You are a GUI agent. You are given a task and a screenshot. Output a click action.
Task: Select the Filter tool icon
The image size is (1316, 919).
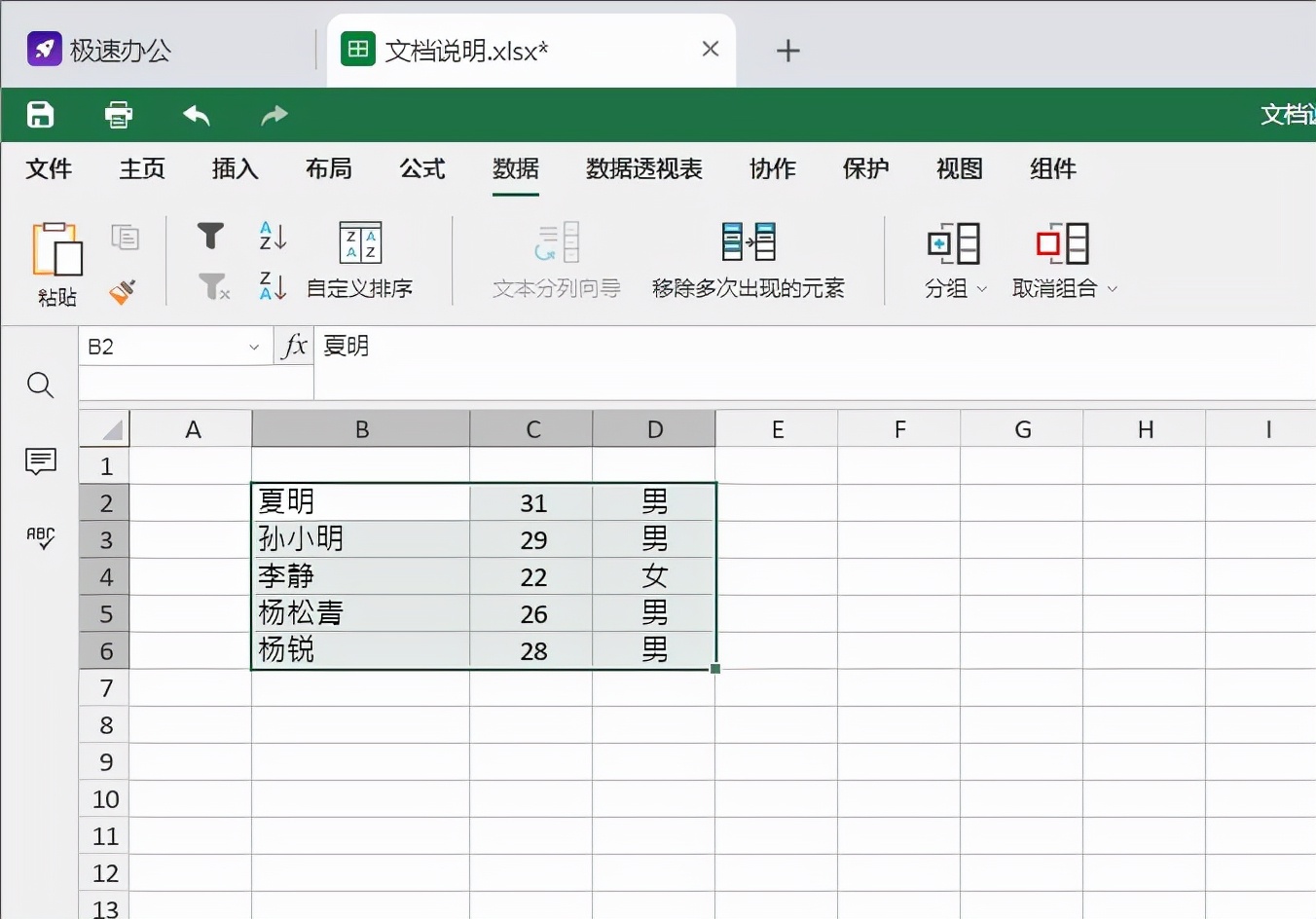[210, 236]
